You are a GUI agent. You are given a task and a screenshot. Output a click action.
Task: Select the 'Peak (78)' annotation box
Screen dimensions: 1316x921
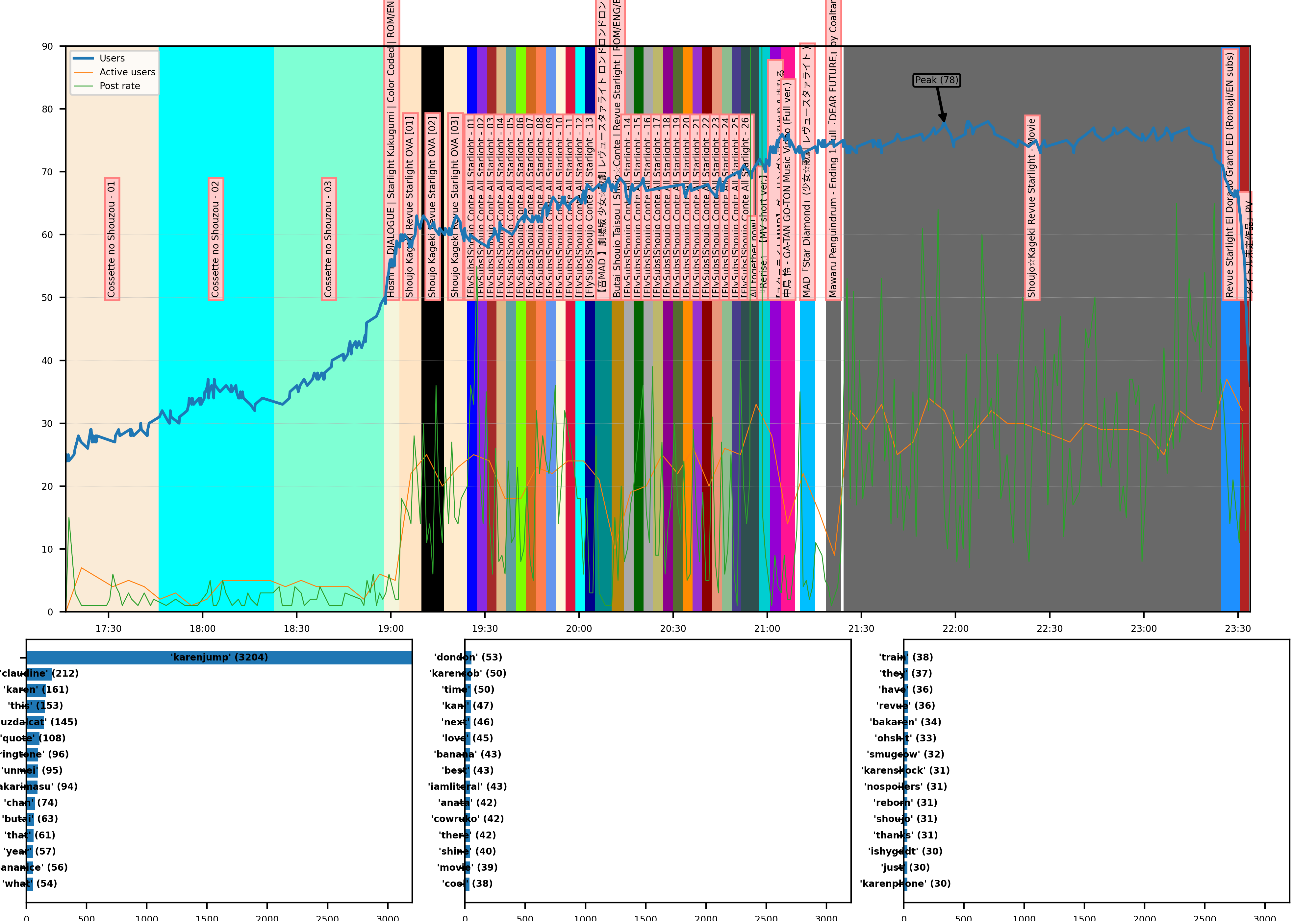[936, 80]
